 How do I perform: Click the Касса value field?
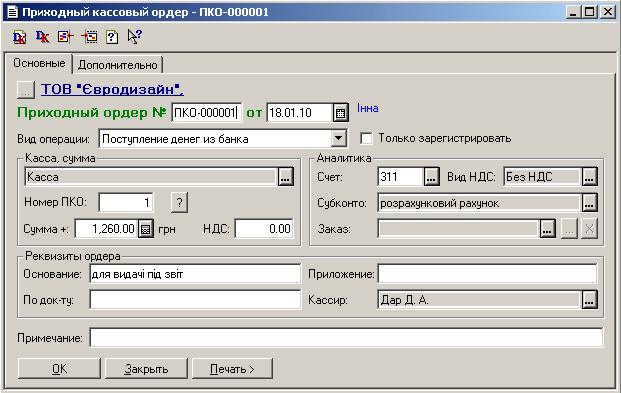(x=151, y=177)
